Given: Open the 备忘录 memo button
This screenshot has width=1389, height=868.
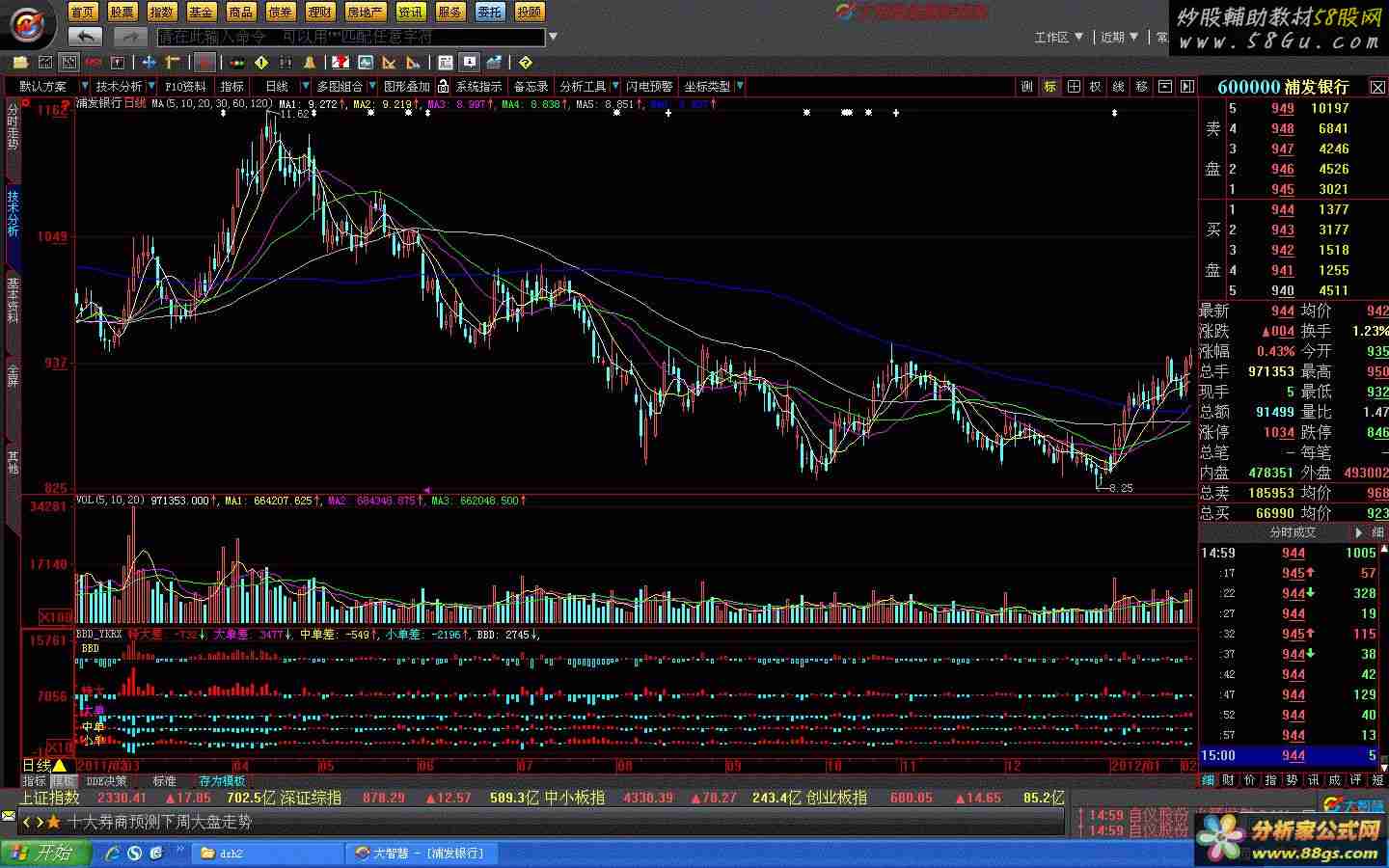Looking at the screenshot, I should click(x=531, y=87).
